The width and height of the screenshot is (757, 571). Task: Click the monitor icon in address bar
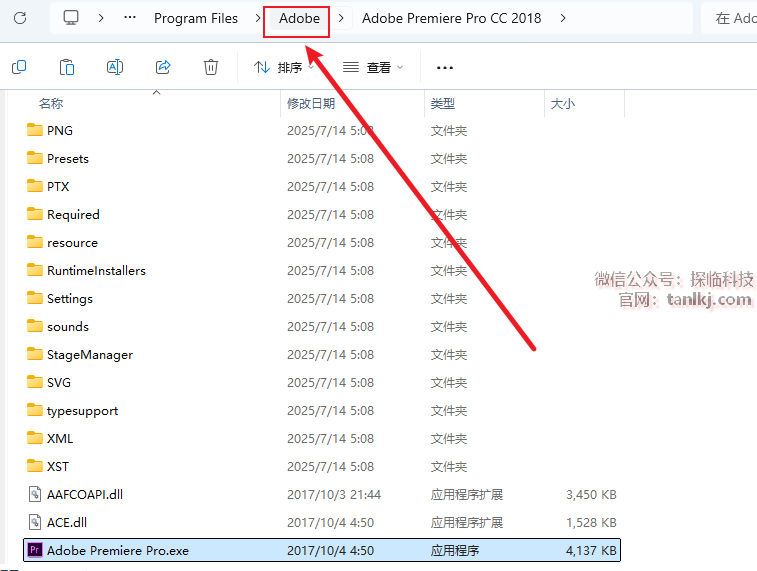click(x=71, y=18)
